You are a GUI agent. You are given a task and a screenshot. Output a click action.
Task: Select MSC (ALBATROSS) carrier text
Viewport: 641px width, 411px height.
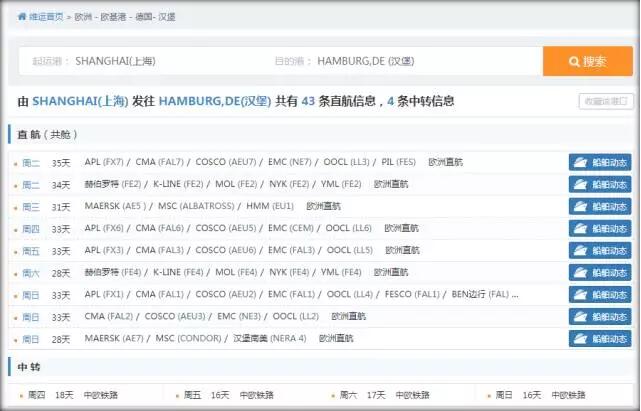[x=196, y=206]
